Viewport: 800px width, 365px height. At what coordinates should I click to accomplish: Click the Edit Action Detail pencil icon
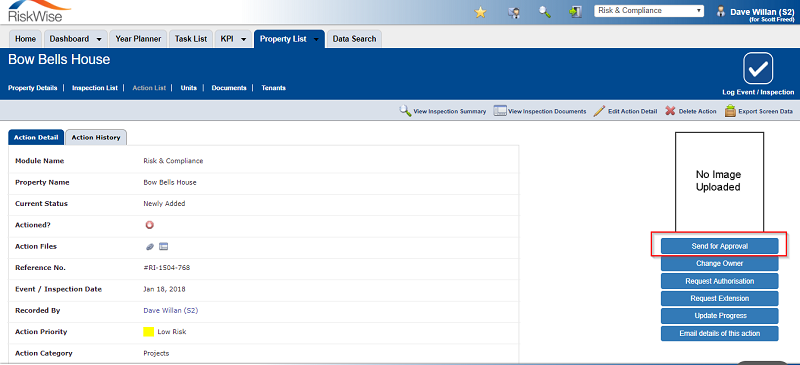coord(599,111)
